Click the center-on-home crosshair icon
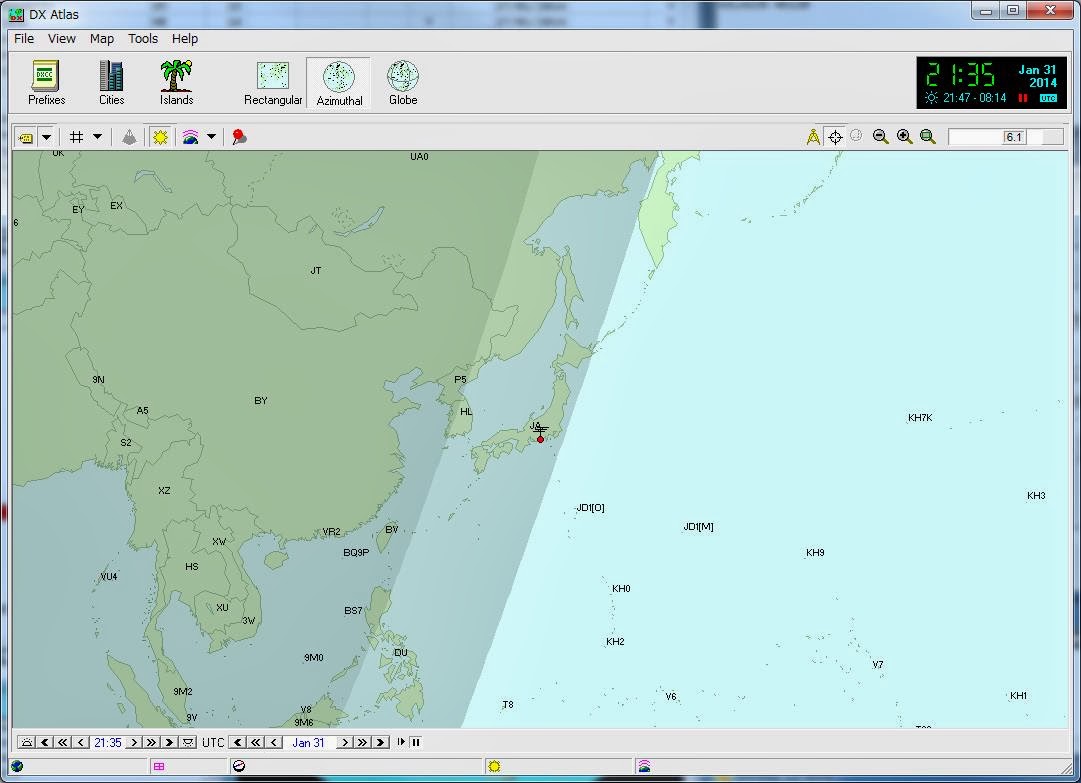1081x783 pixels. [835, 137]
